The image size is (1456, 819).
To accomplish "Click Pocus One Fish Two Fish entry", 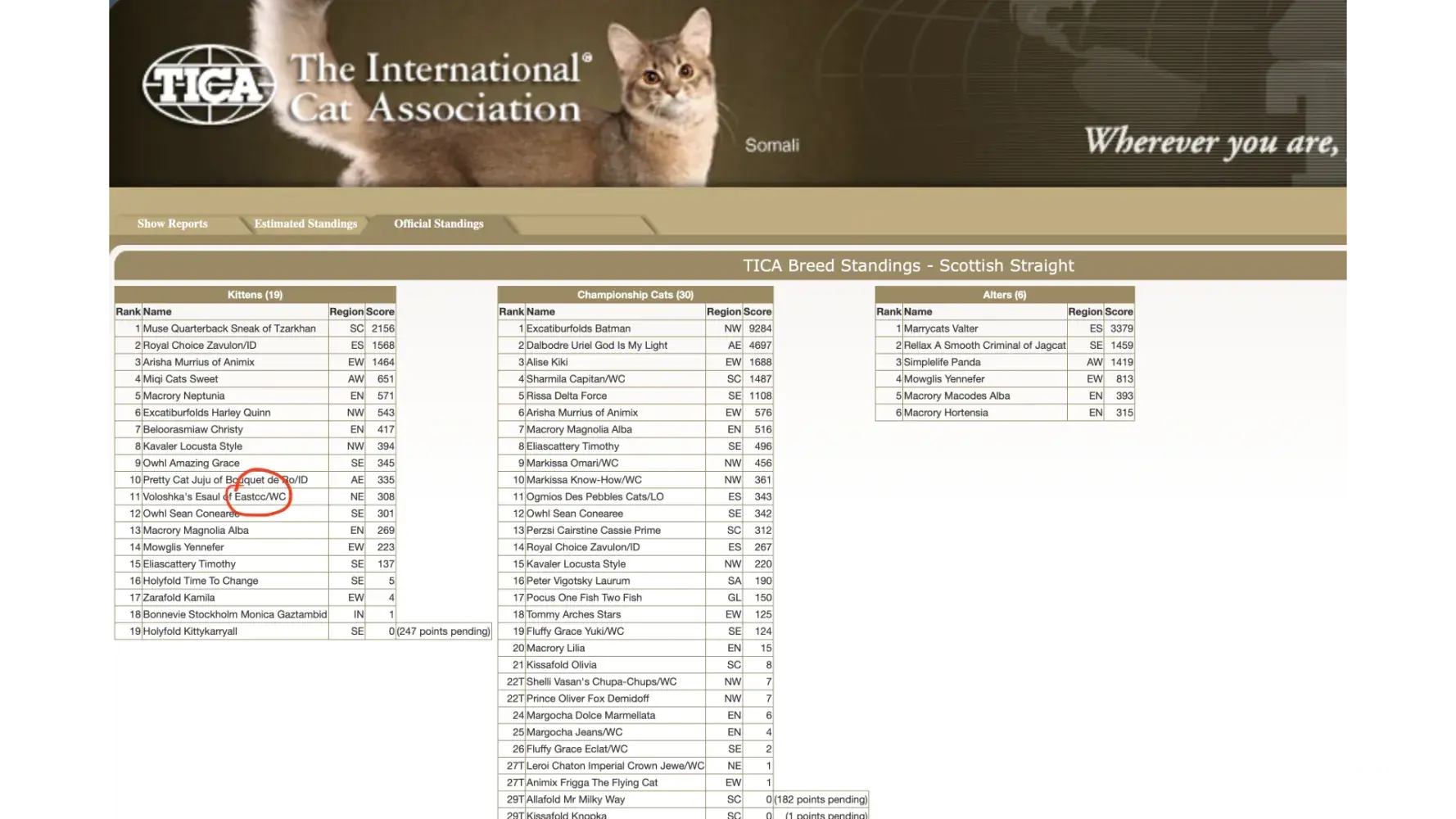I will point(584,598).
